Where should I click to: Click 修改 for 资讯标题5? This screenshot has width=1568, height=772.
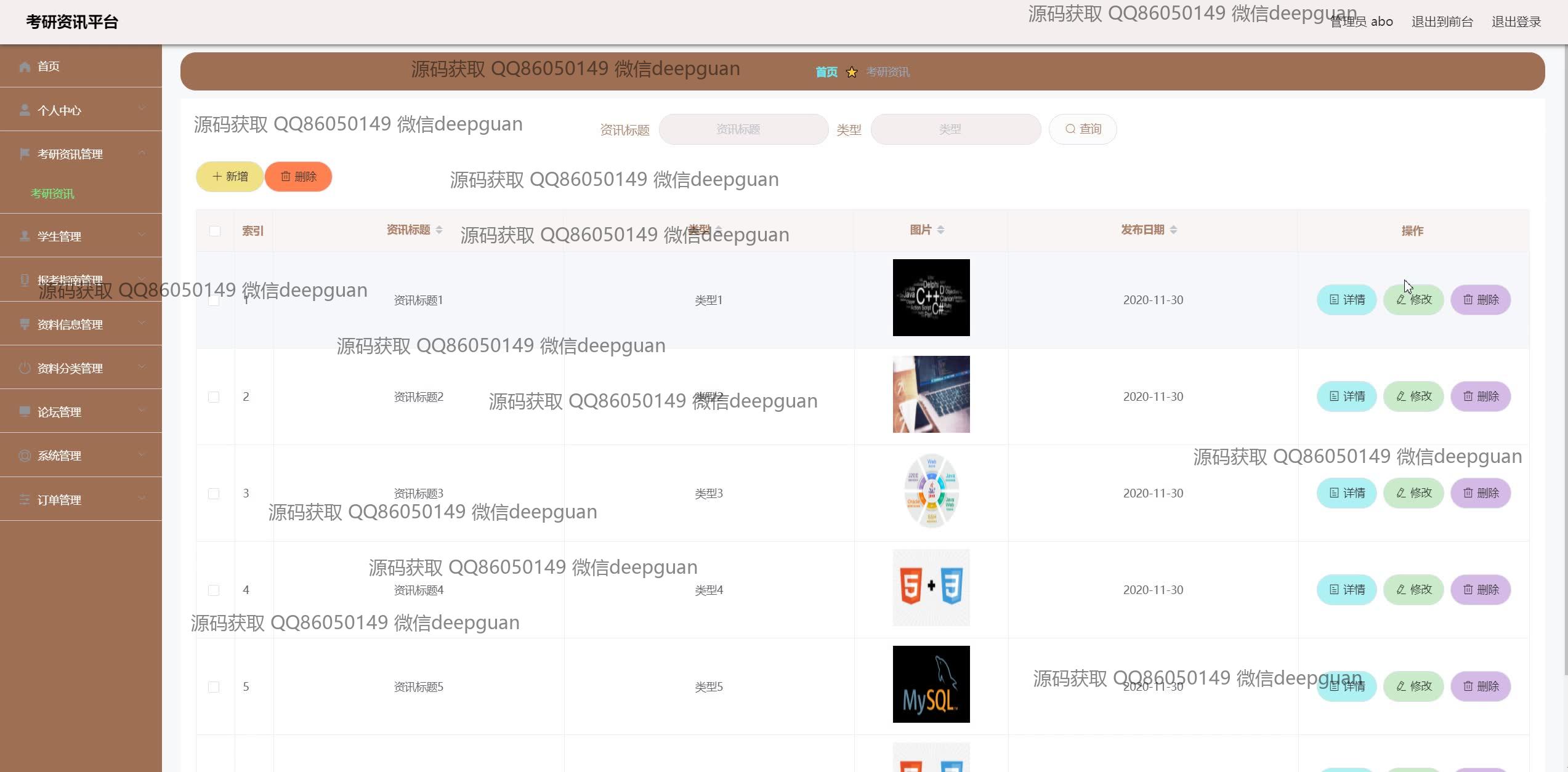1413,686
